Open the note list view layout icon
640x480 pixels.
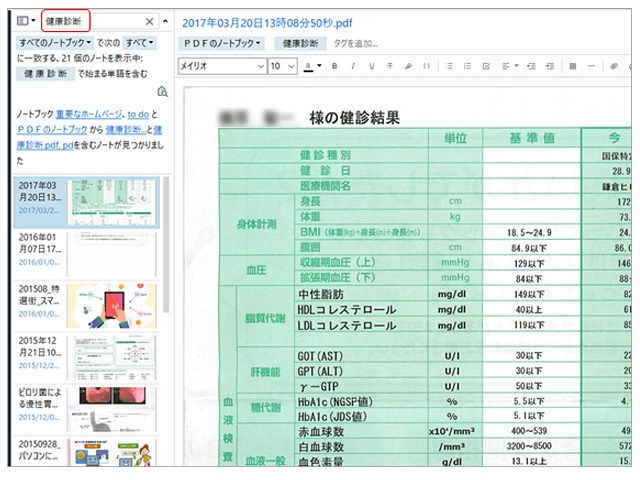tap(22, 20)
